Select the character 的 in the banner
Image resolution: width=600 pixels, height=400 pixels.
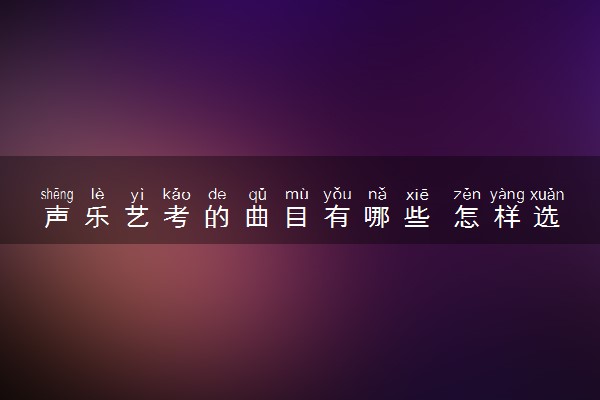coord(217,217)
